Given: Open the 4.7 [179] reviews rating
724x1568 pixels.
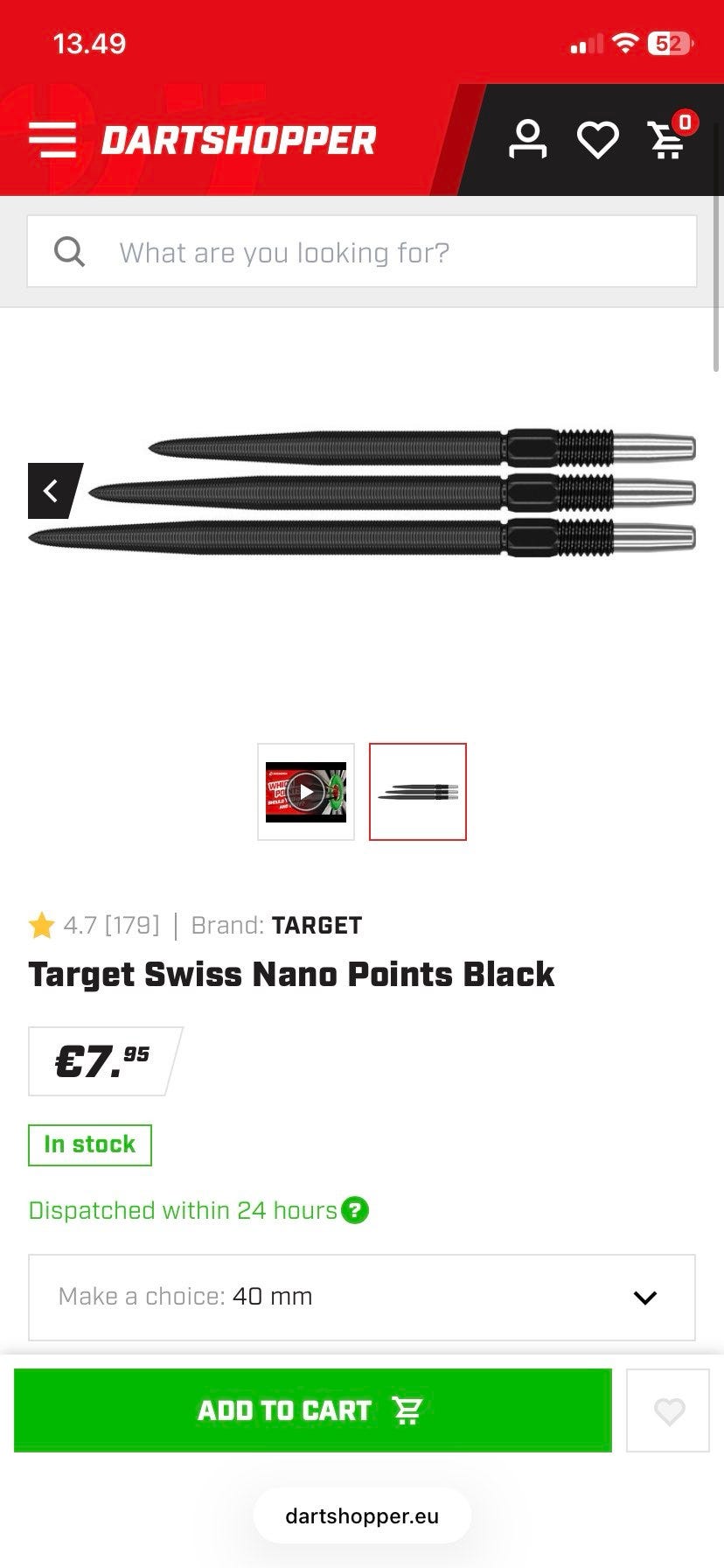Looking at the screenshot, I should point(111,926).
